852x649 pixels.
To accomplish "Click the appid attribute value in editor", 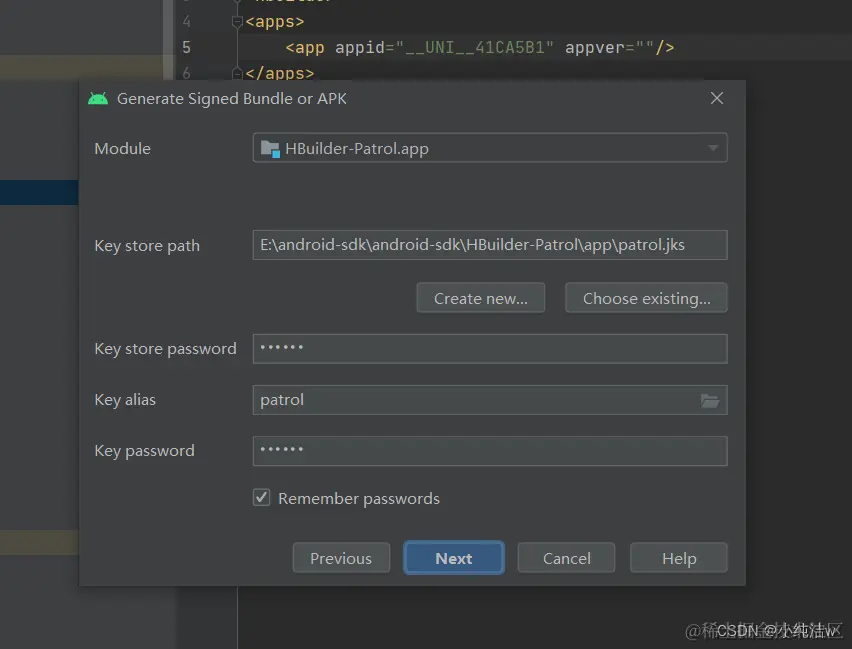I will (x=474, y=47).
